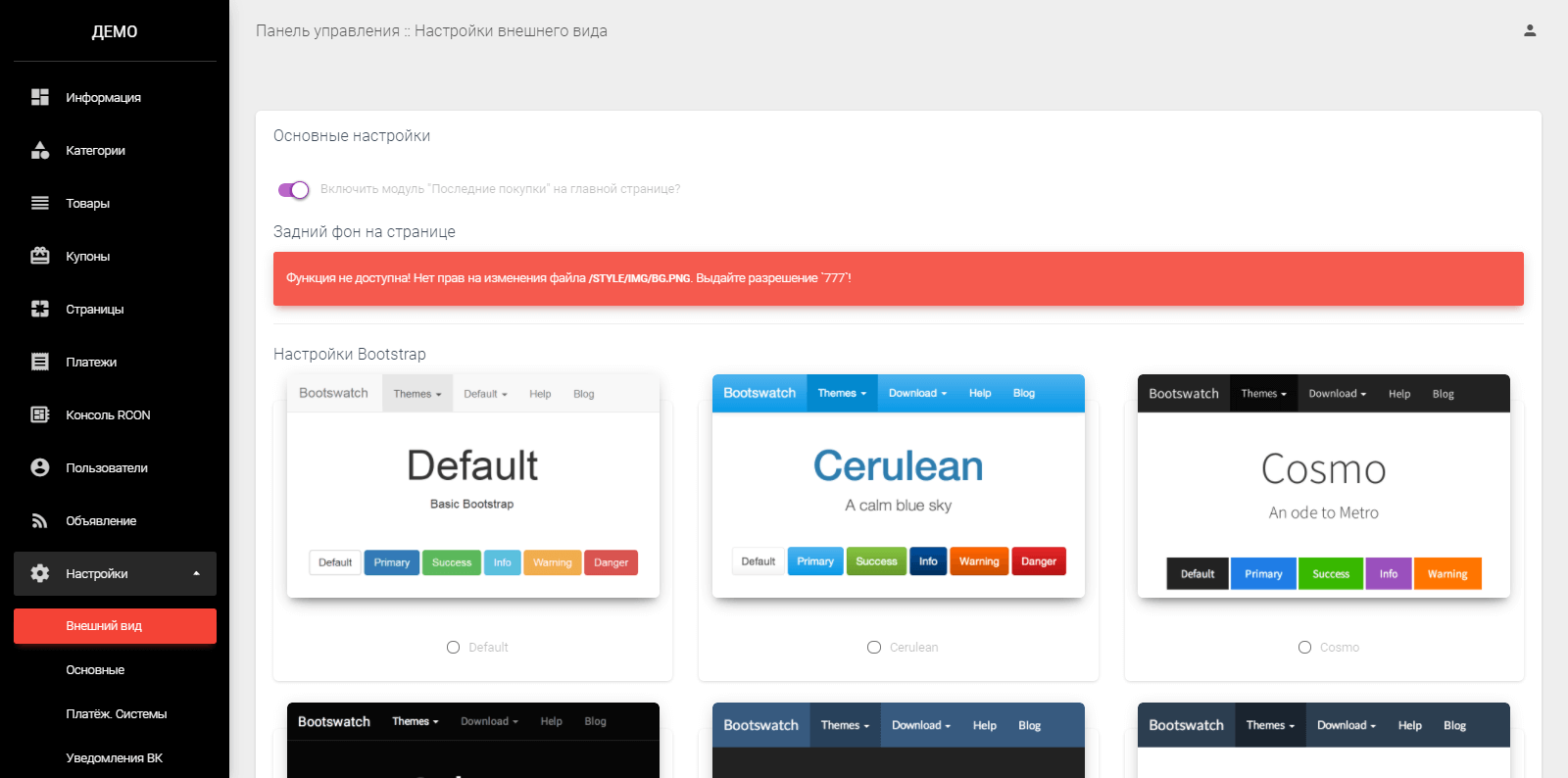Collapse the Настройки menu arrow
This screenshot has height=778, width=1568.
tap(196, 573)
